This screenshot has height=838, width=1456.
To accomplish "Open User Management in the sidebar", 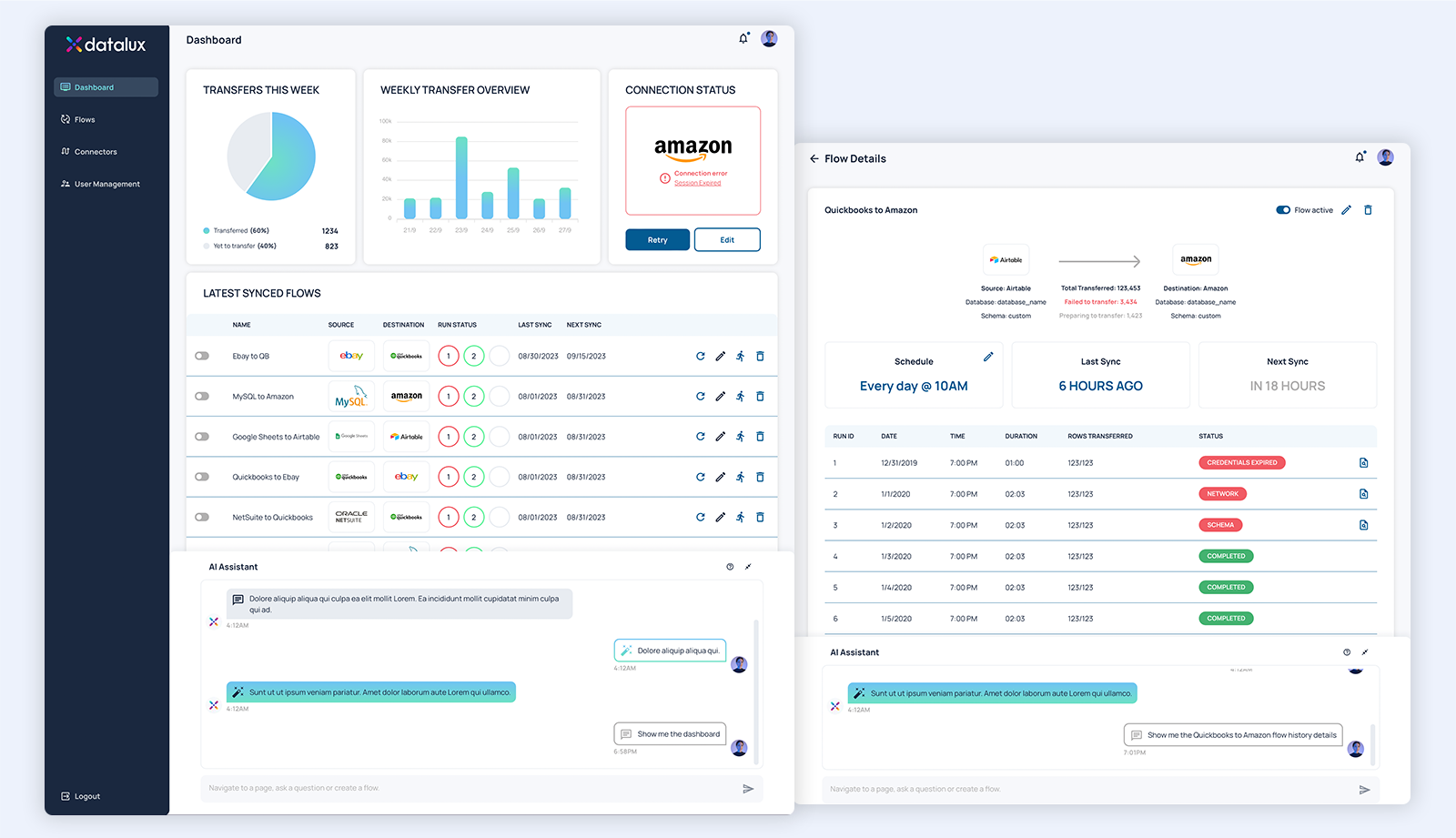I will point(100,184).
